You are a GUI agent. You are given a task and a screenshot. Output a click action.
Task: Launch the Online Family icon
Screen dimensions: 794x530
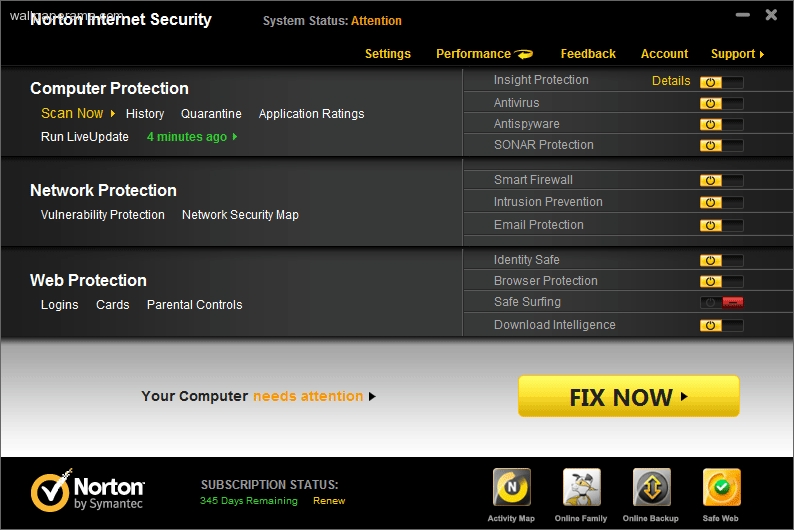tap(581, 487)
